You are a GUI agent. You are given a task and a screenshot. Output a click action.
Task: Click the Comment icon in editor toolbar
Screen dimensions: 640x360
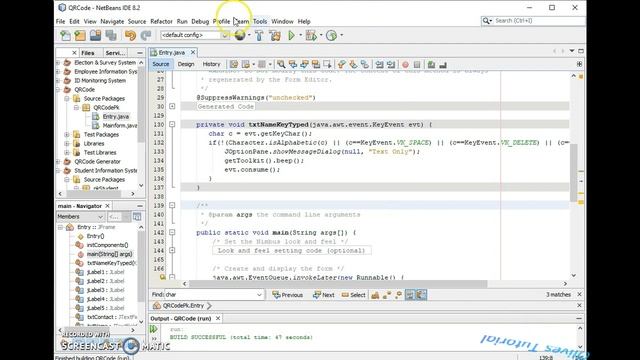tap(431, 64)
